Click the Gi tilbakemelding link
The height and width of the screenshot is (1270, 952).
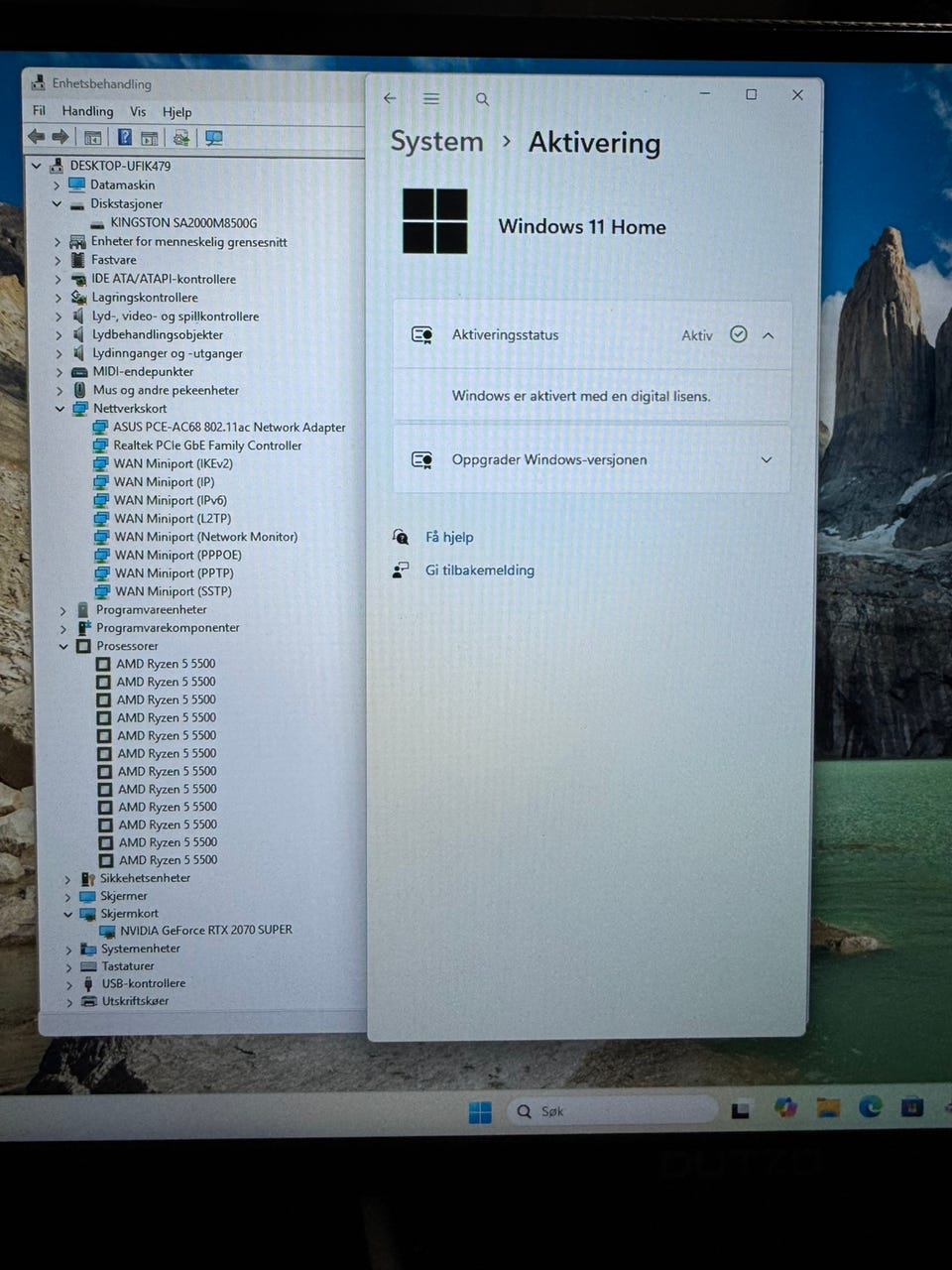[480, 571]
